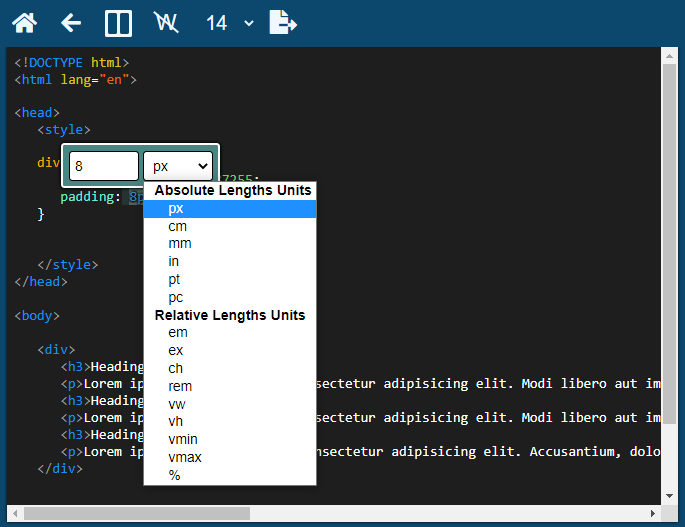Click the closing </head> tag

pyautogui.click(x=41, y=282)
